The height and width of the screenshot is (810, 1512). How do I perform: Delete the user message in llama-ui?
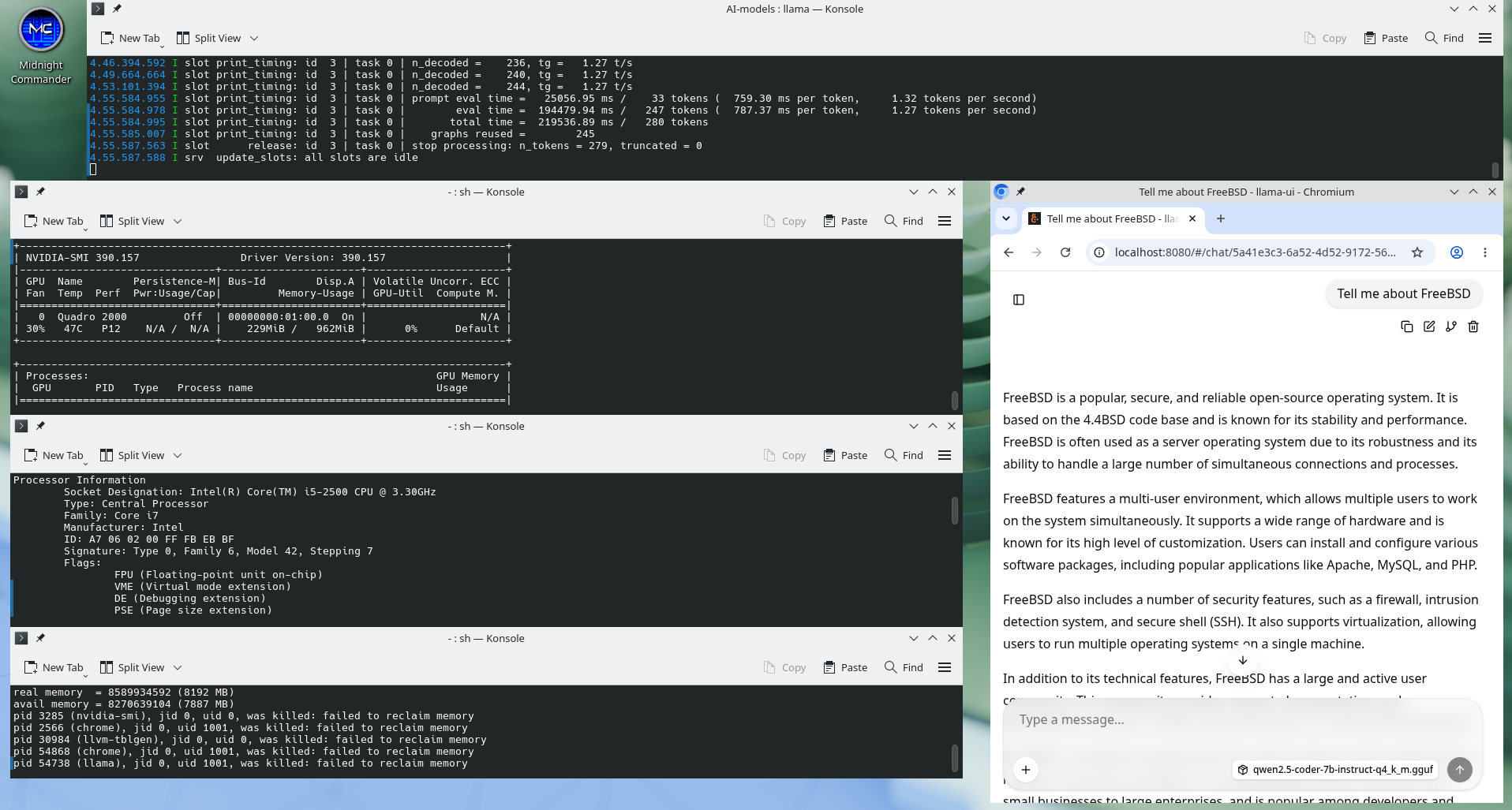pos(1473,327)
